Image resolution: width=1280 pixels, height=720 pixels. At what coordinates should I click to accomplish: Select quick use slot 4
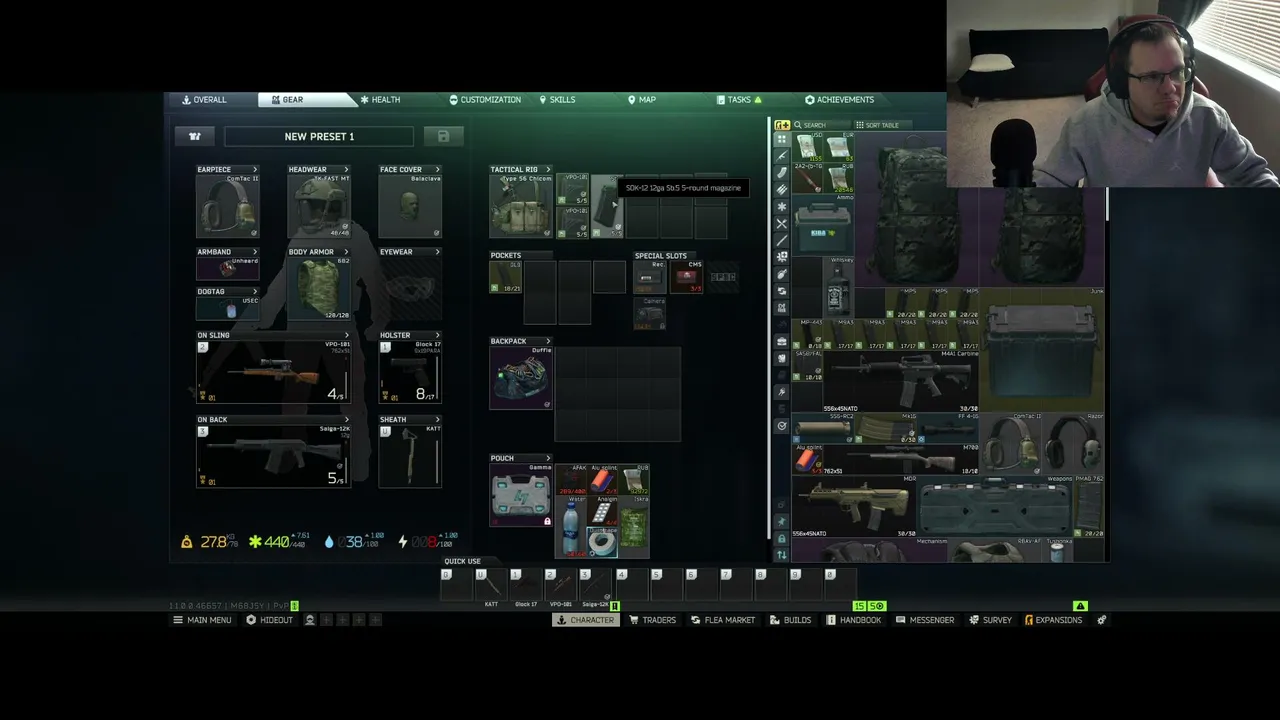pyautogui.click(x=630, y=584)
